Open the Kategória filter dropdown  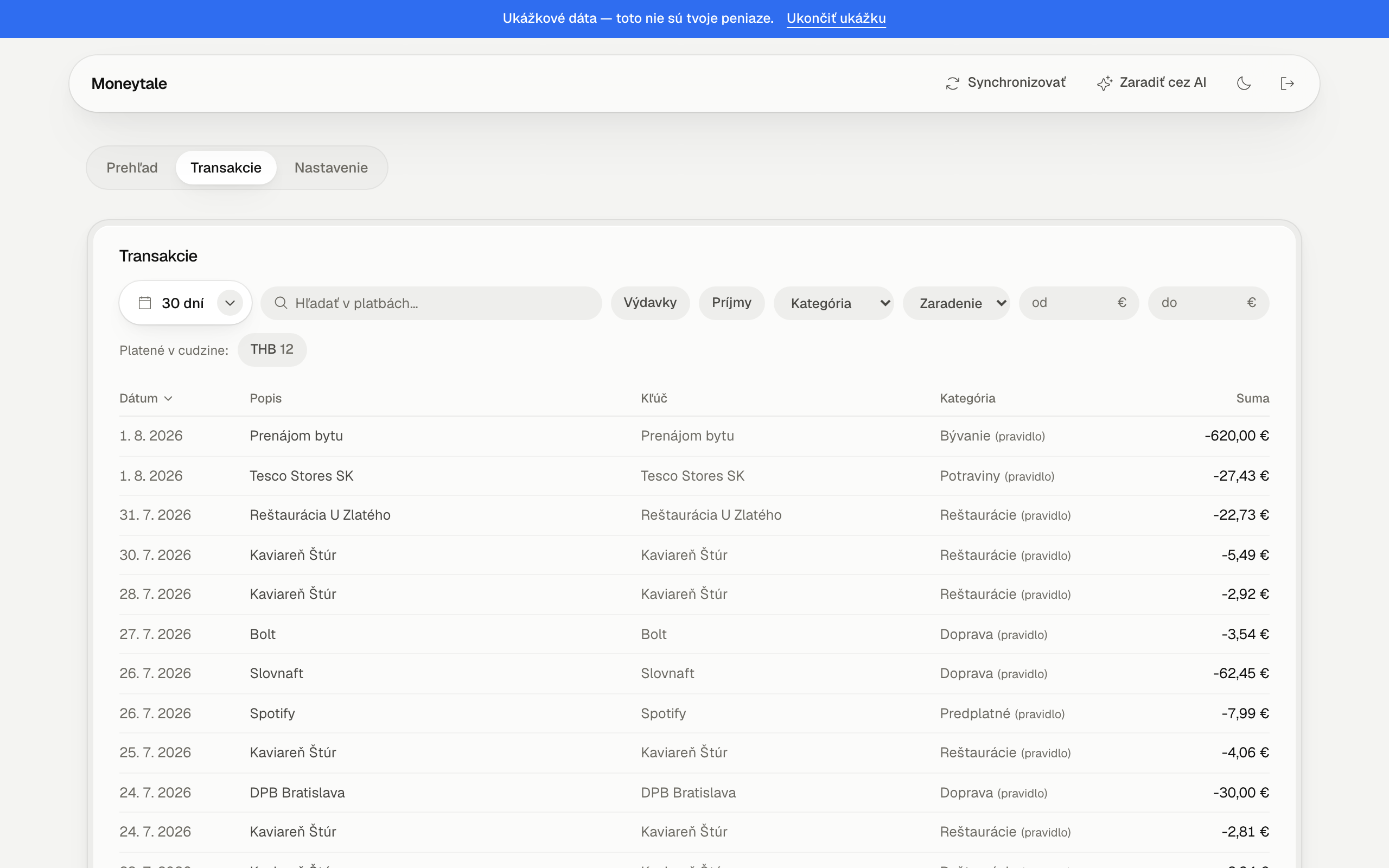pyautogui.click(x=833, y=303)
